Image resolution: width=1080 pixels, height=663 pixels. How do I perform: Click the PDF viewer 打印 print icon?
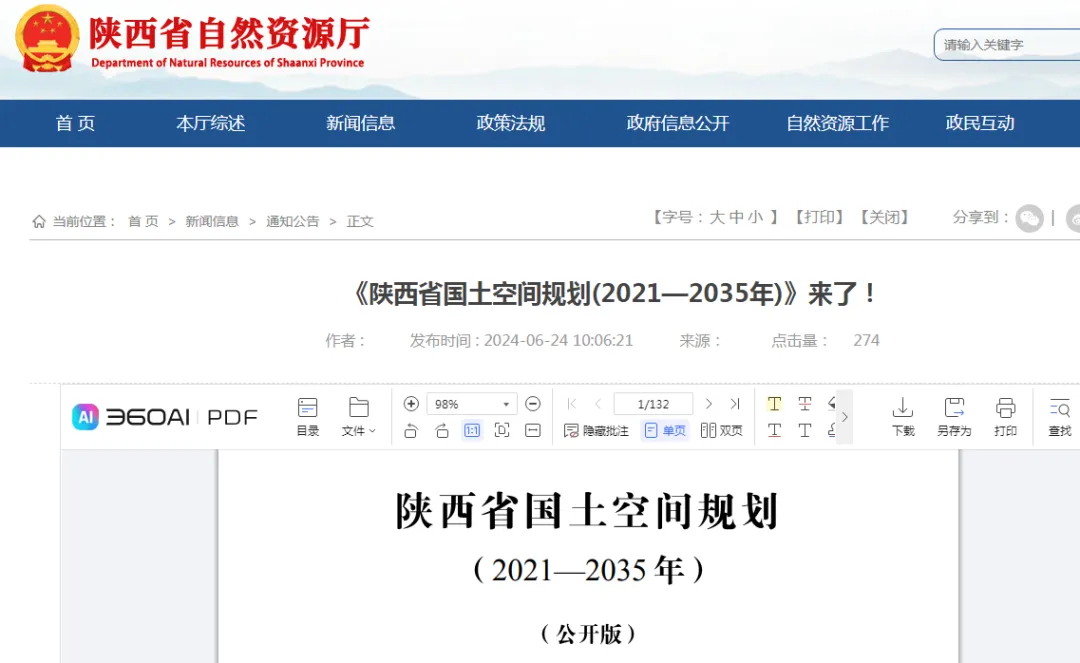coord(1005,417)
